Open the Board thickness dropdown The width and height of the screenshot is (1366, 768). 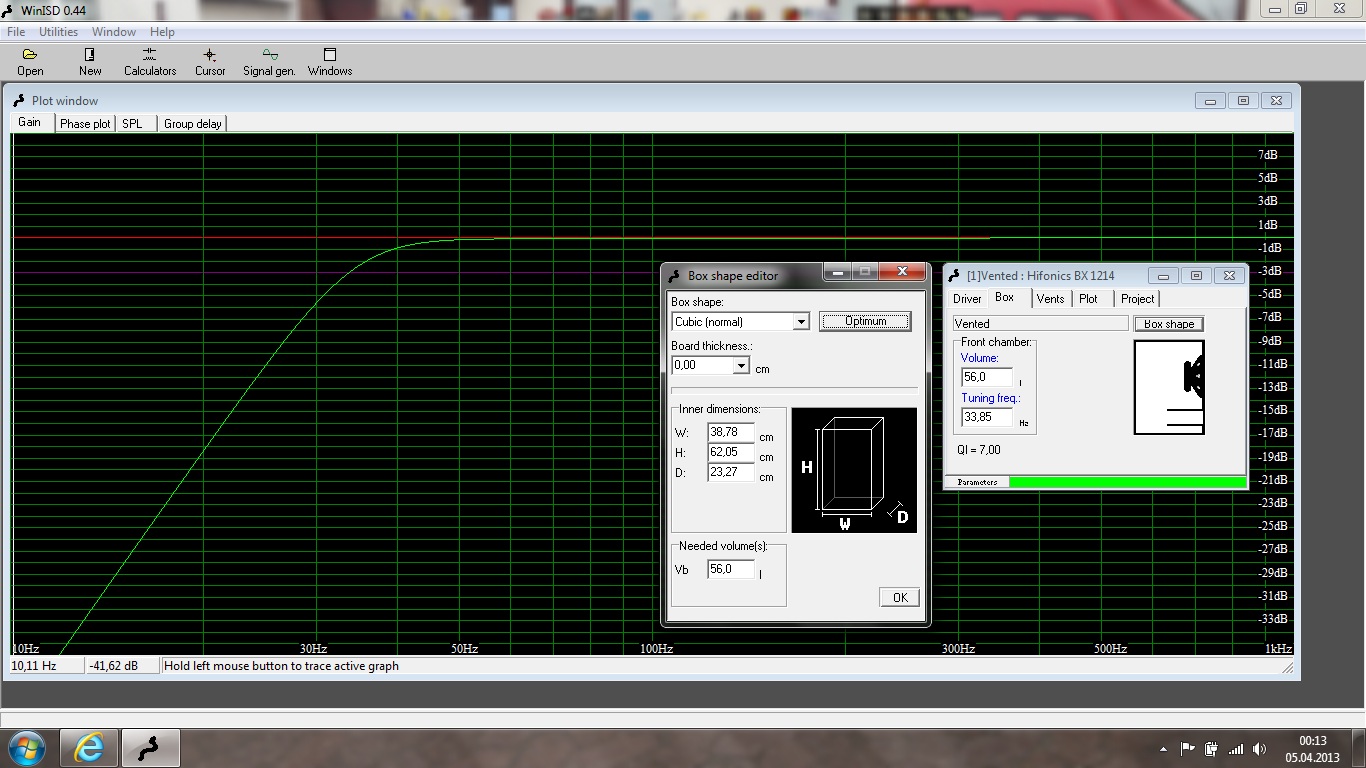tap(740, 366)
